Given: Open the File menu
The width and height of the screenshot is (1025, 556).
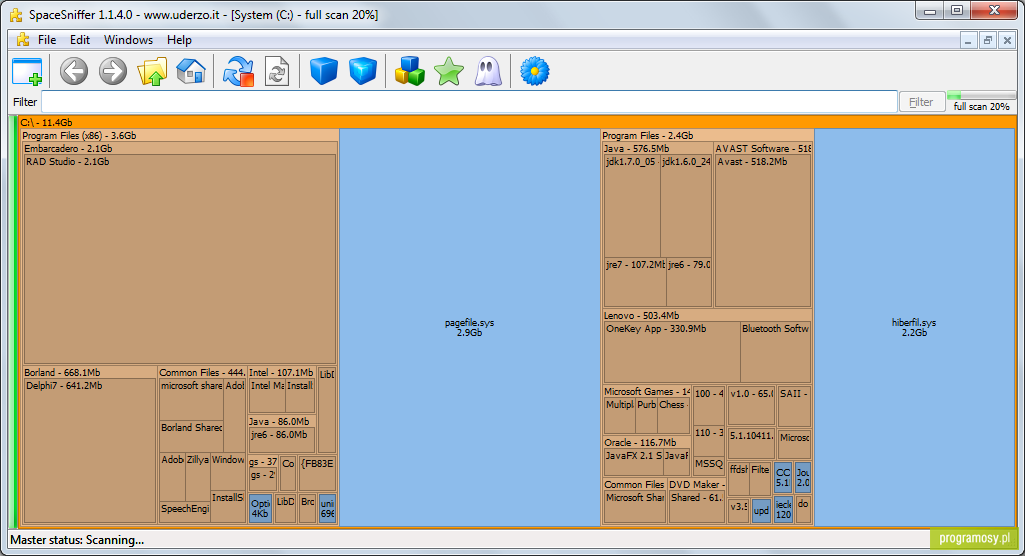Looking at the screenshot, I should click(x=47, y=40).
